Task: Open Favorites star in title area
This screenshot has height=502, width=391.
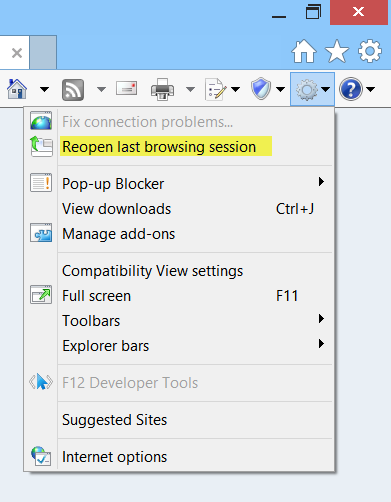Action: [x=337, y=51]
